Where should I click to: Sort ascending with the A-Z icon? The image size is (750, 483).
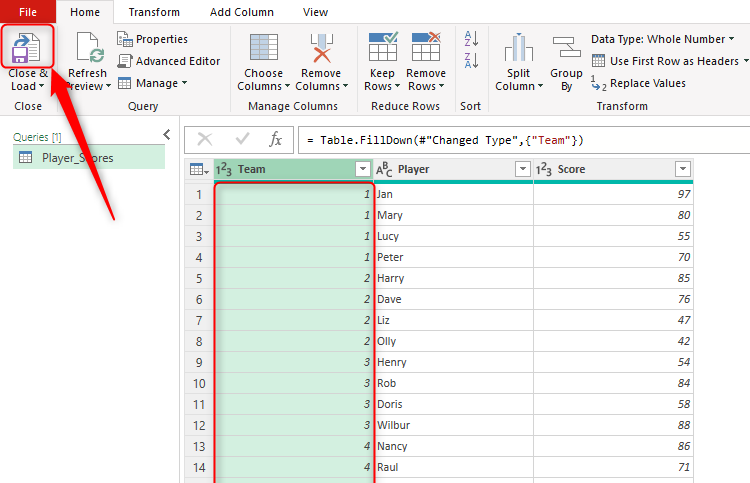[x=471, y=38]
